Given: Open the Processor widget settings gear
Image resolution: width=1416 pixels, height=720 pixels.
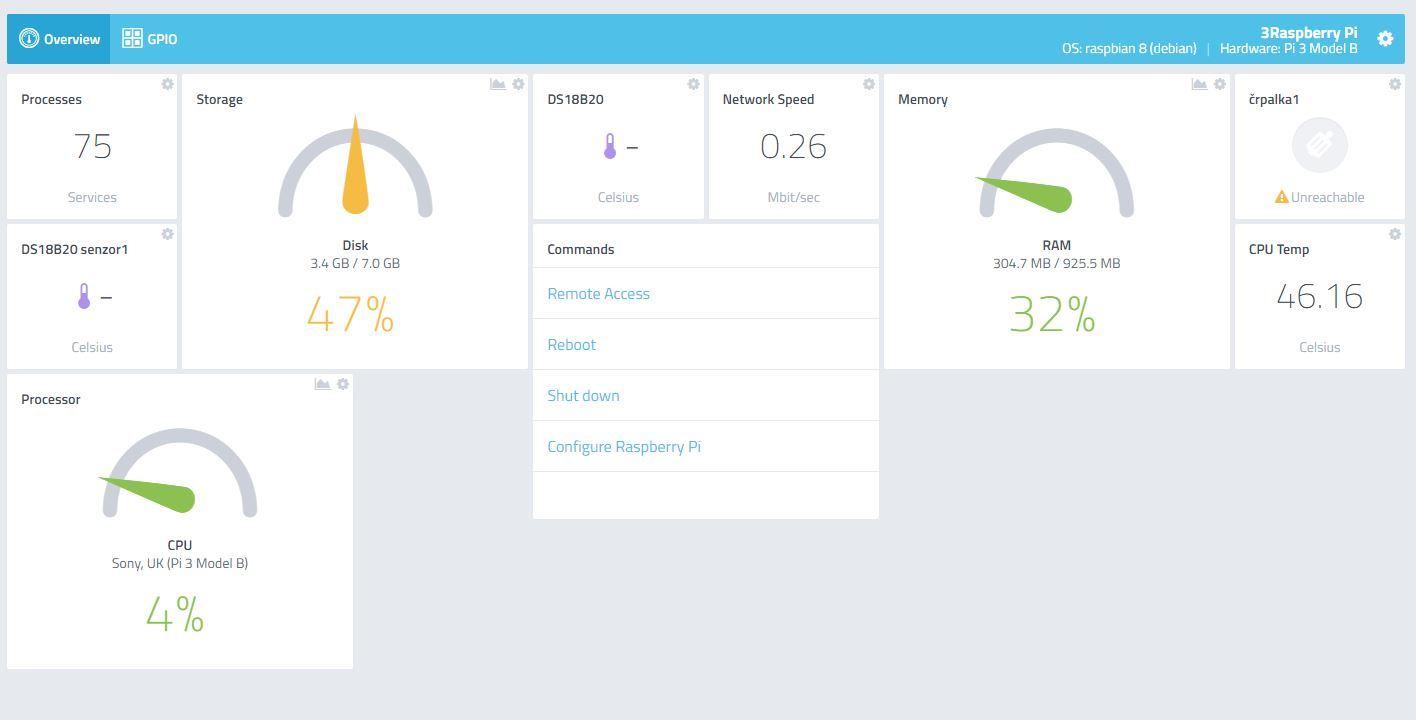Looking at the screenshot, I should tap(343, 384).
